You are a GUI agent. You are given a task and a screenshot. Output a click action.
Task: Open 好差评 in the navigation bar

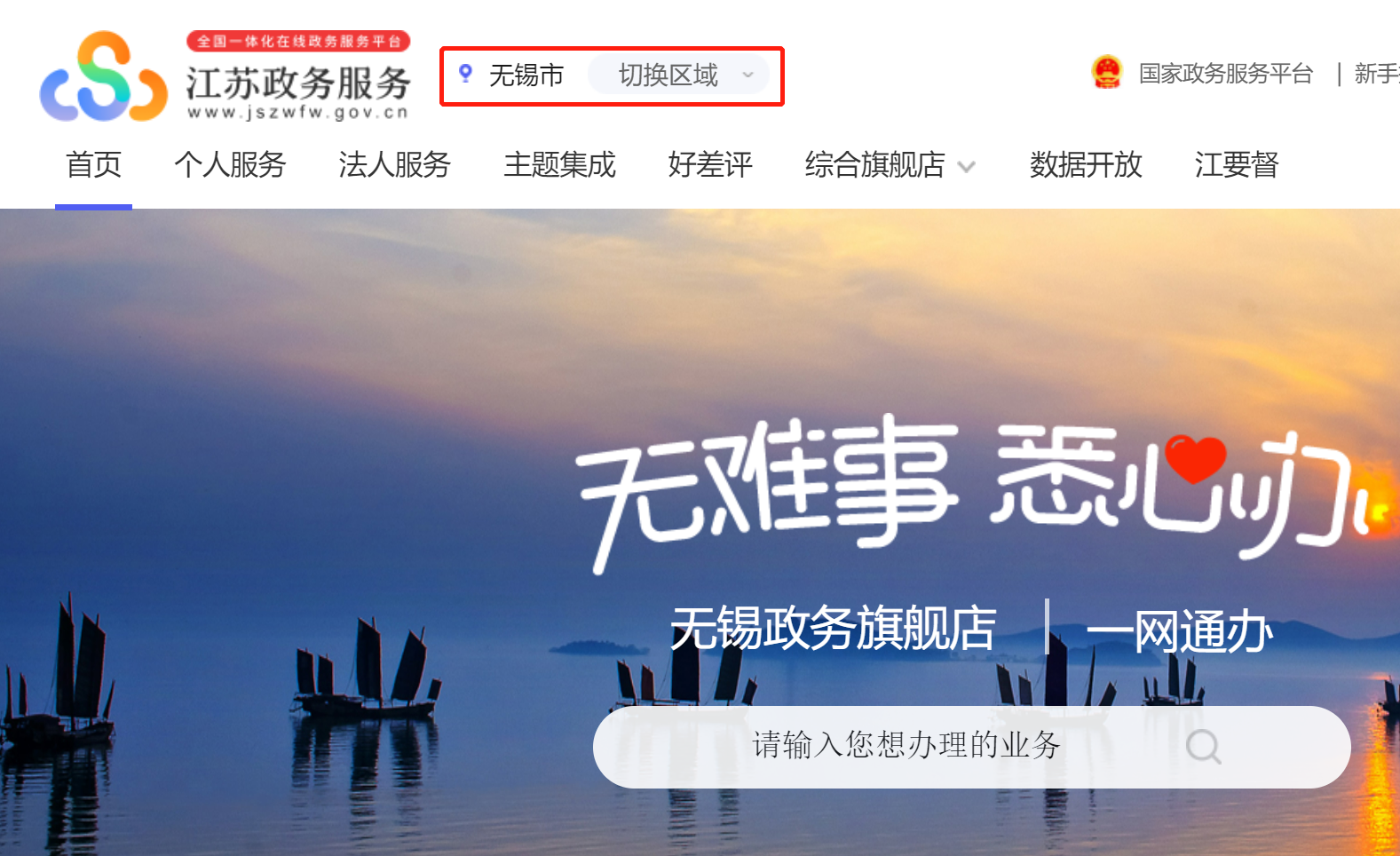(x=710, y=165)
